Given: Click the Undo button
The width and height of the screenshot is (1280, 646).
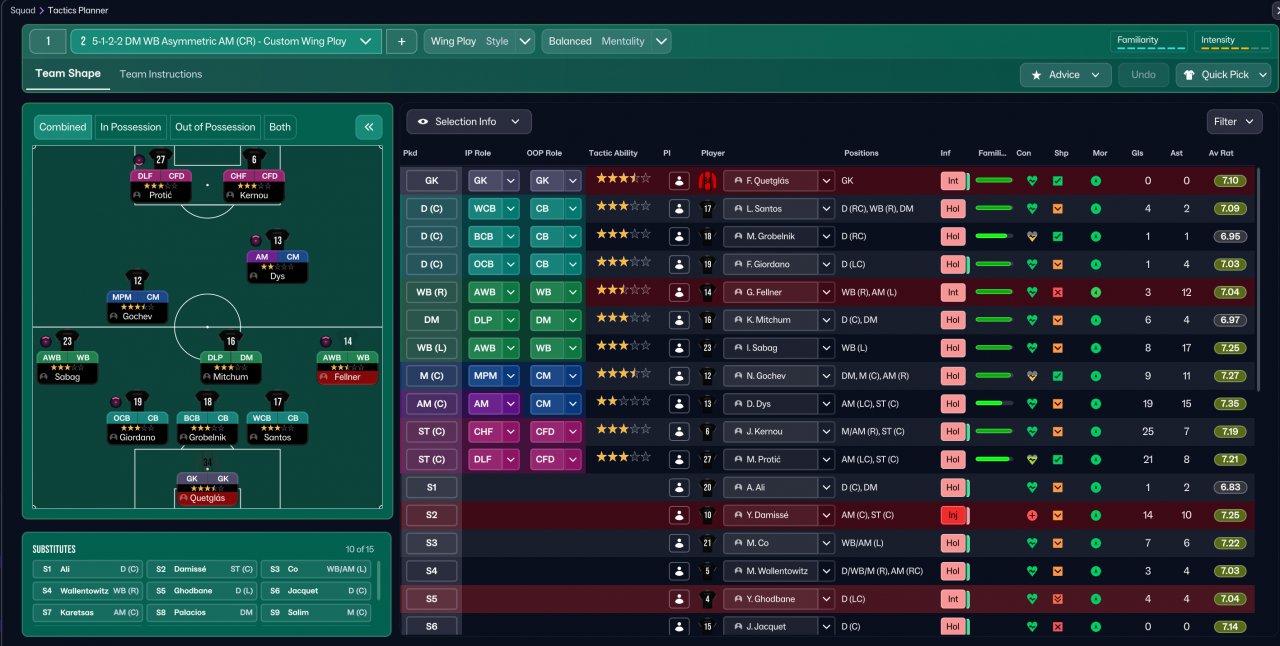Looking at the screenshot, I should [x=1143, y=75].
